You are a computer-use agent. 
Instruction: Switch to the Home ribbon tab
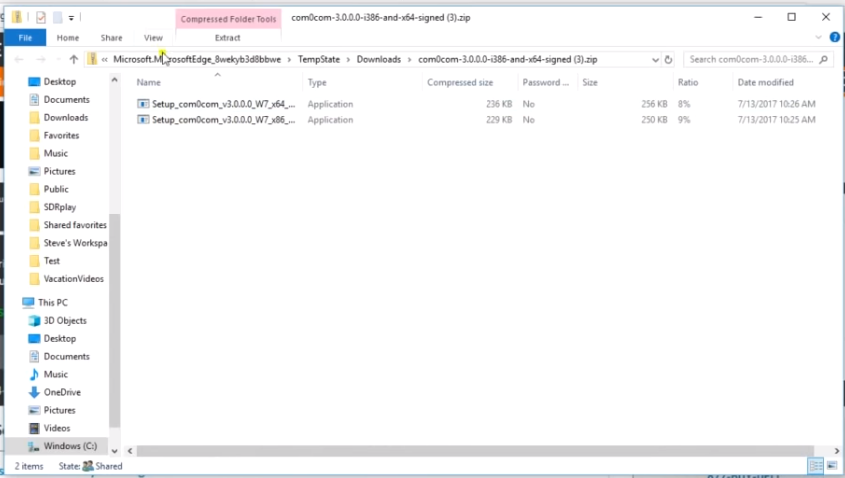click(x=68, y=38)
